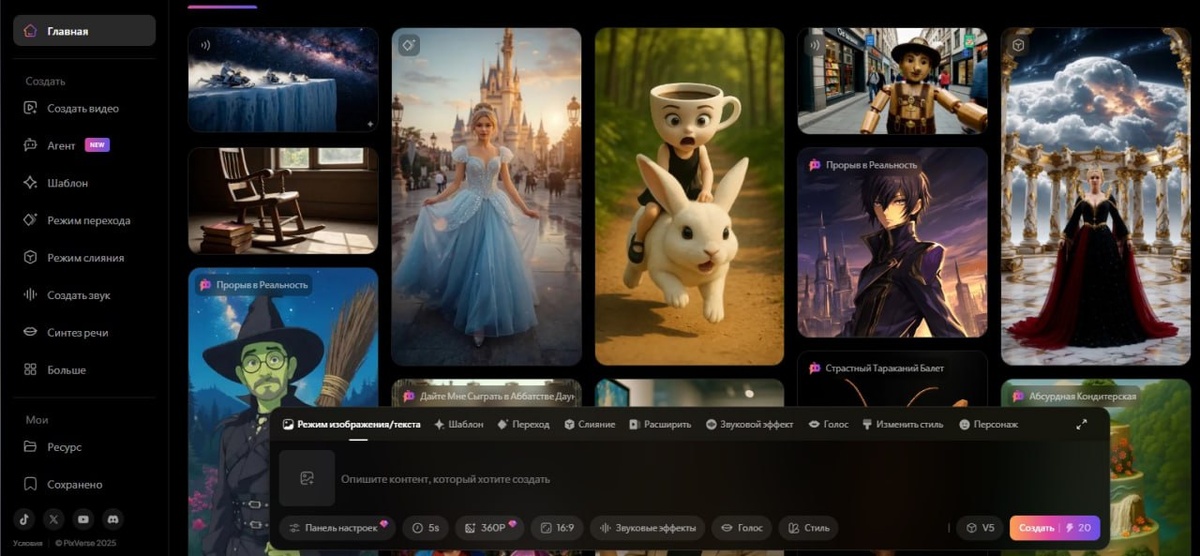Open the Стиль option in the bottom row

(x=808, y=527)
